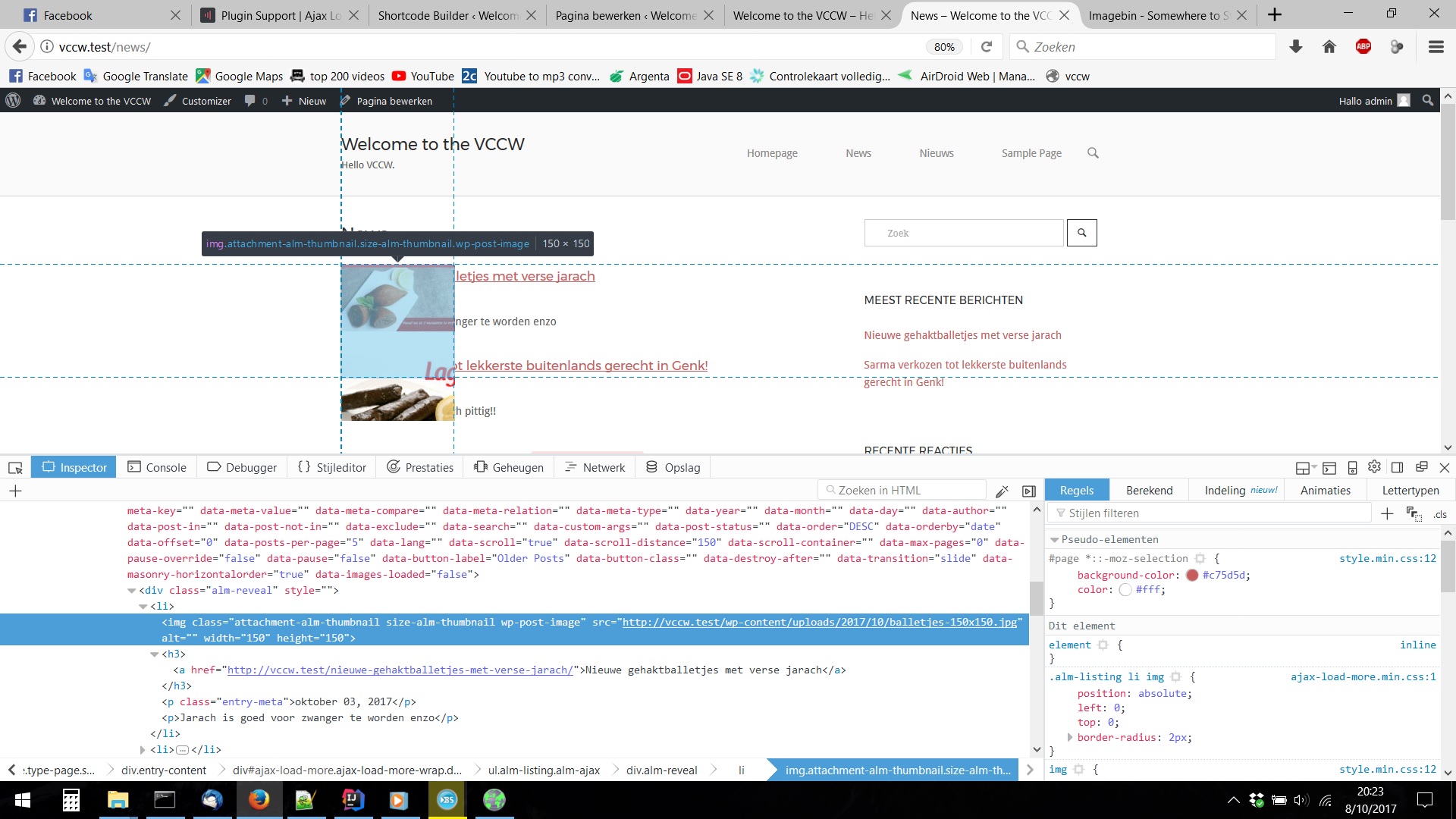
Task: Open Firefox from the Windows taskbar
Action: 259,800
